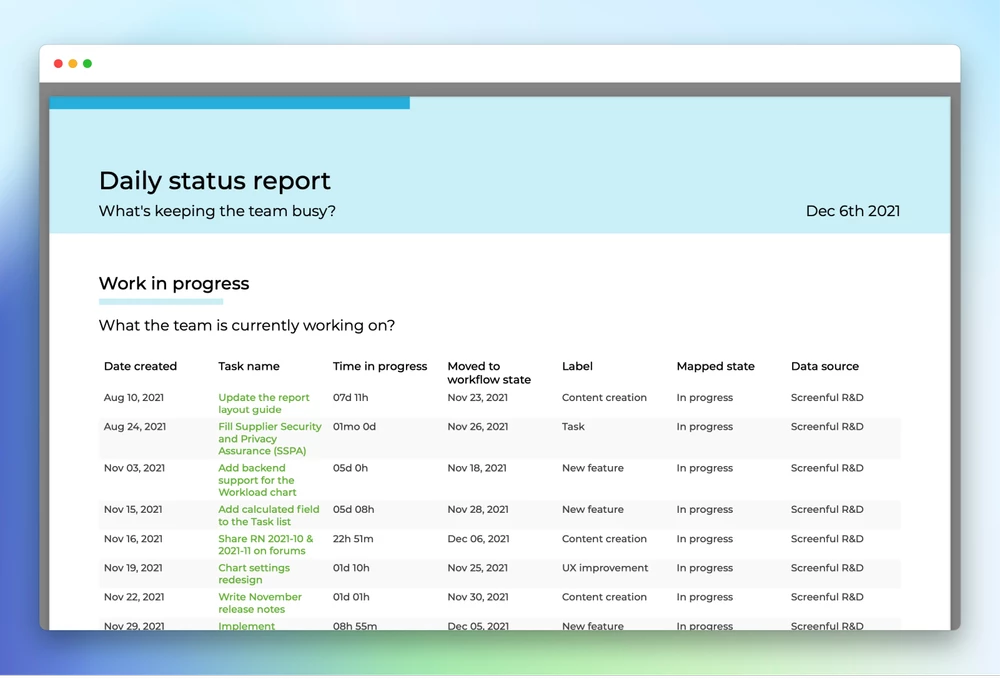The height and width of the screenshot is (684, 1000).
Task: Open Share RN 2021-10 & 2021-11 on forums
Action: point(265,544)
